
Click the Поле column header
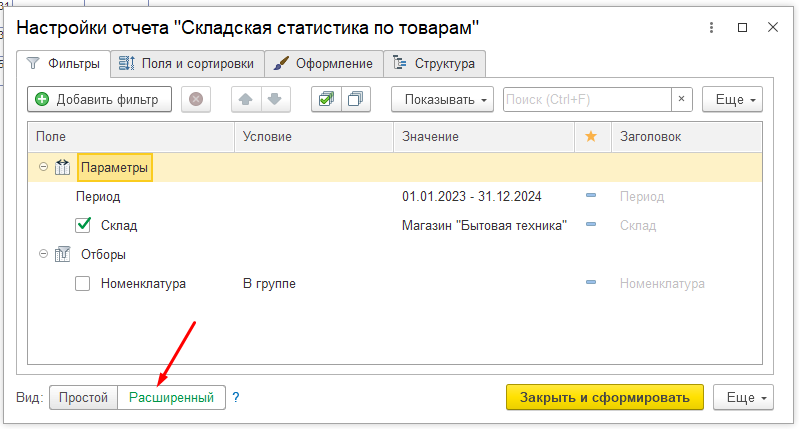click(x=131, y=137)
